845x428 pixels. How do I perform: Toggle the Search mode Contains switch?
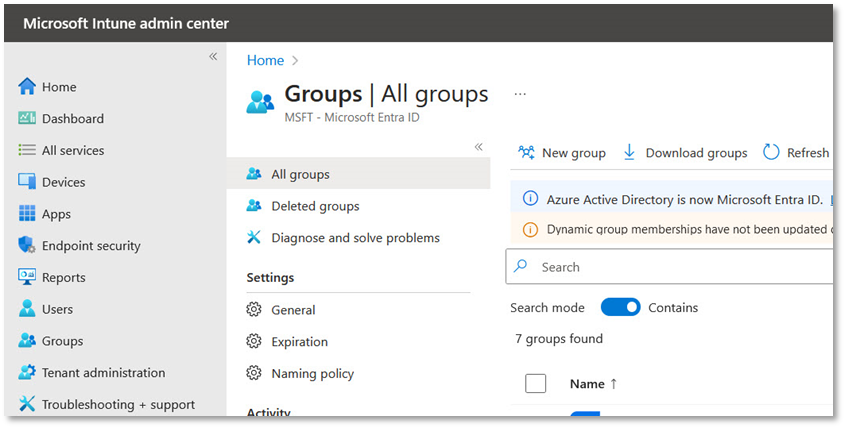621,307
